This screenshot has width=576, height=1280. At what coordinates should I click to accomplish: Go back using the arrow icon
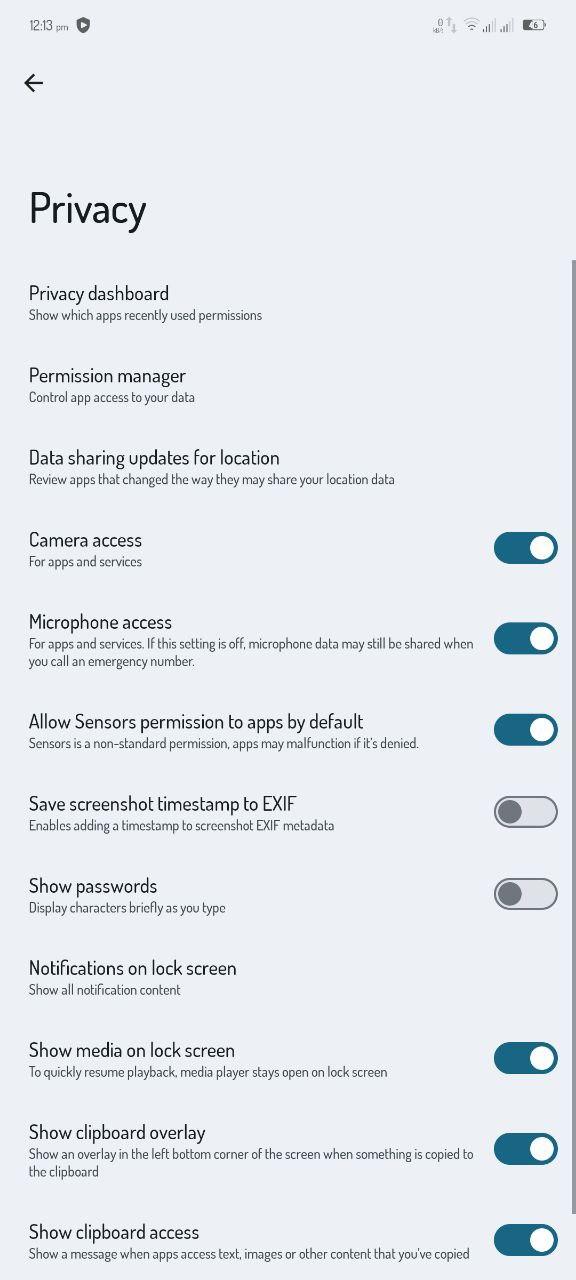tap(34, 83)
